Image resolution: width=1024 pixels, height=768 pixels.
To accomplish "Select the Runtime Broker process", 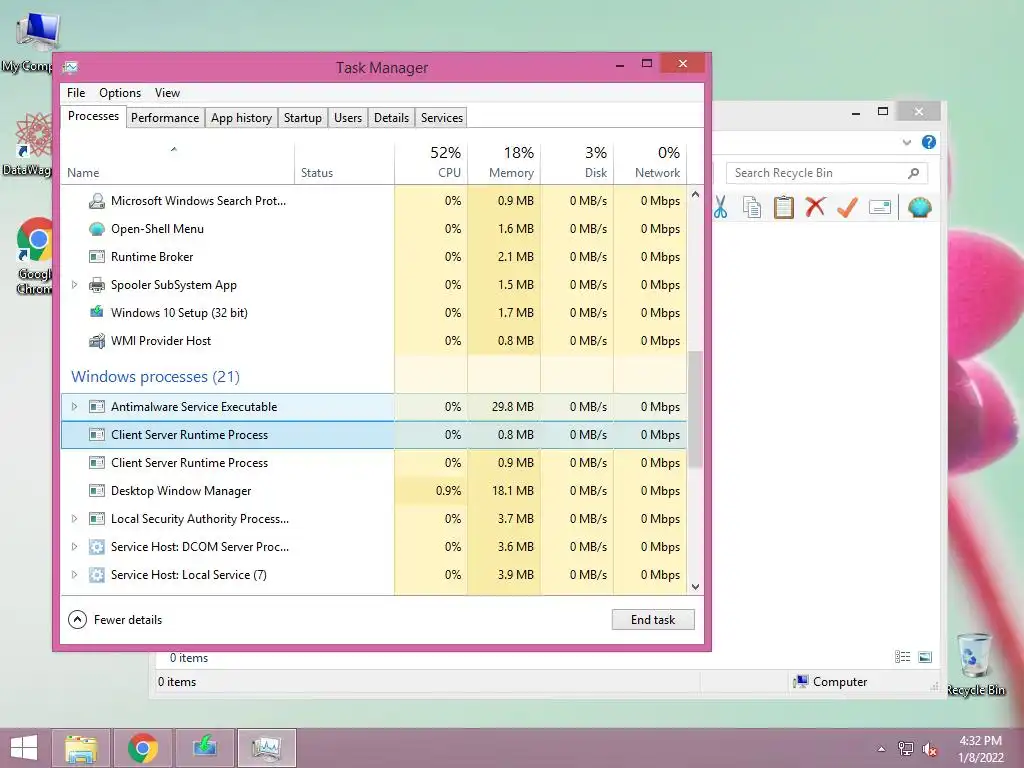I will (374, 257).
